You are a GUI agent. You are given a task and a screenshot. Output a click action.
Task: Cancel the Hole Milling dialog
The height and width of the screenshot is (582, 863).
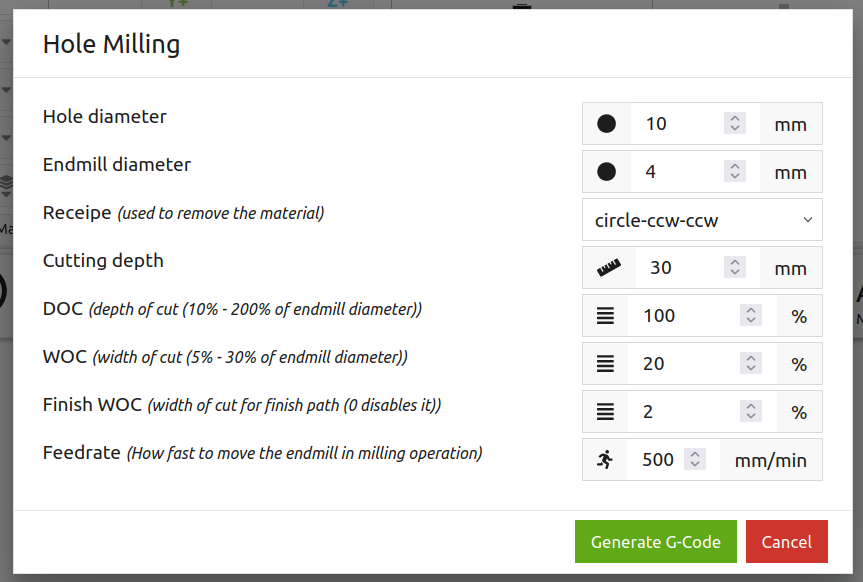coord(786,542)
